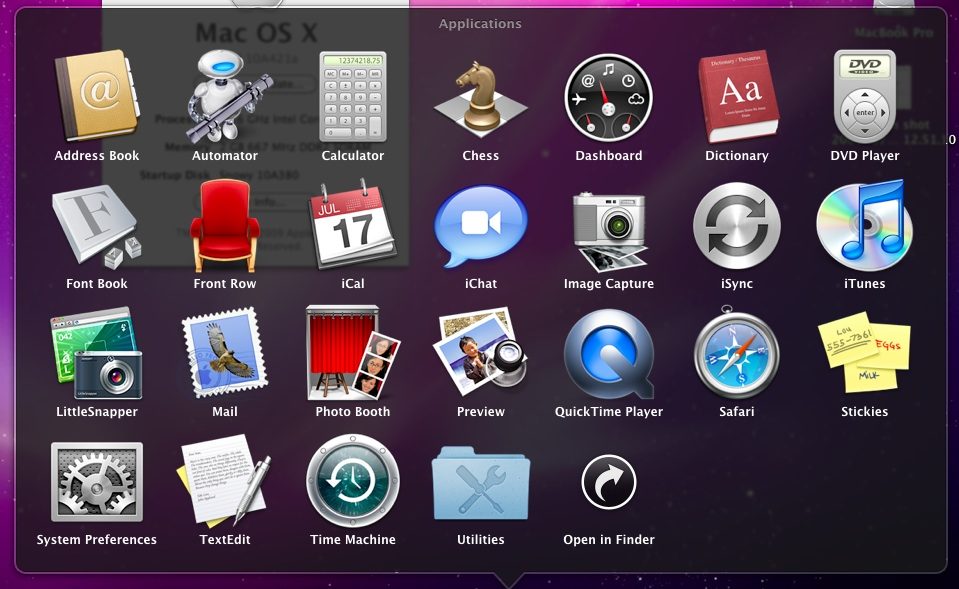This screenshot has width=959, height=589.
Task: Click the "Stickies" label text
Action: (x=864, y=412)
